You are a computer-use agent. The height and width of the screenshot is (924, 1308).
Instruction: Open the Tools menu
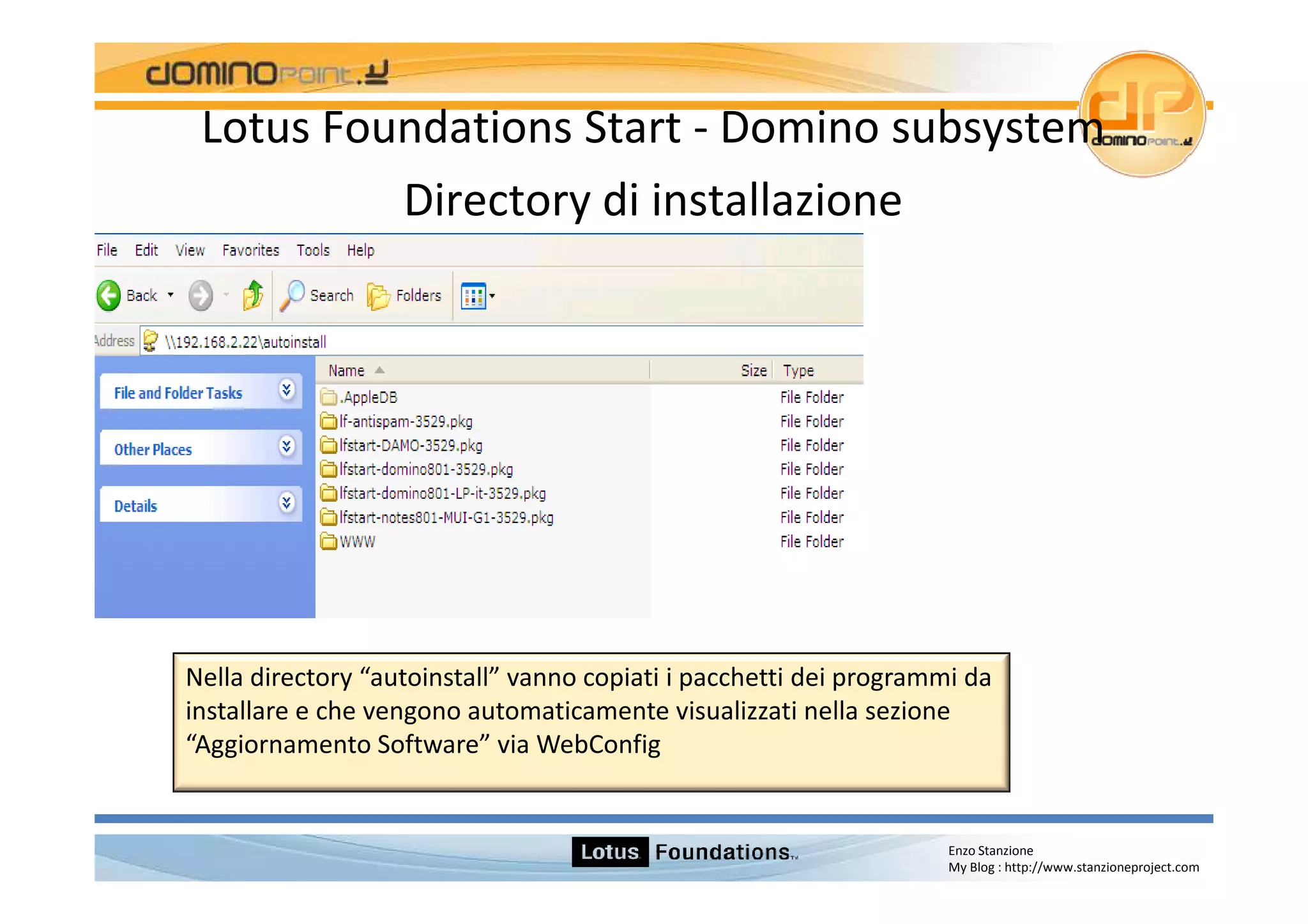click(x=313, y=250)
